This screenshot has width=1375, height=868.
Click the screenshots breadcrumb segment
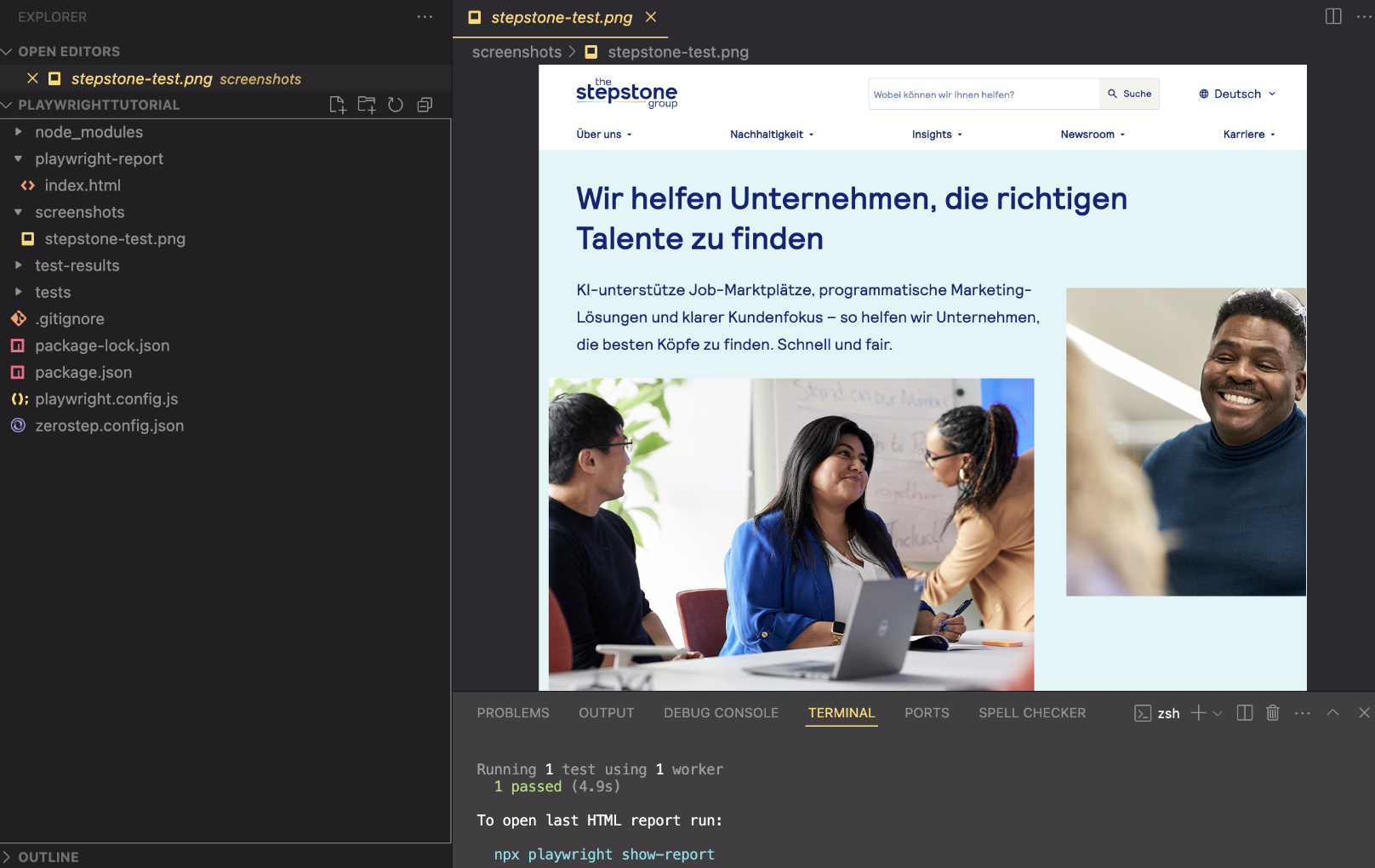pyautogui.click(x=516, y=52)
